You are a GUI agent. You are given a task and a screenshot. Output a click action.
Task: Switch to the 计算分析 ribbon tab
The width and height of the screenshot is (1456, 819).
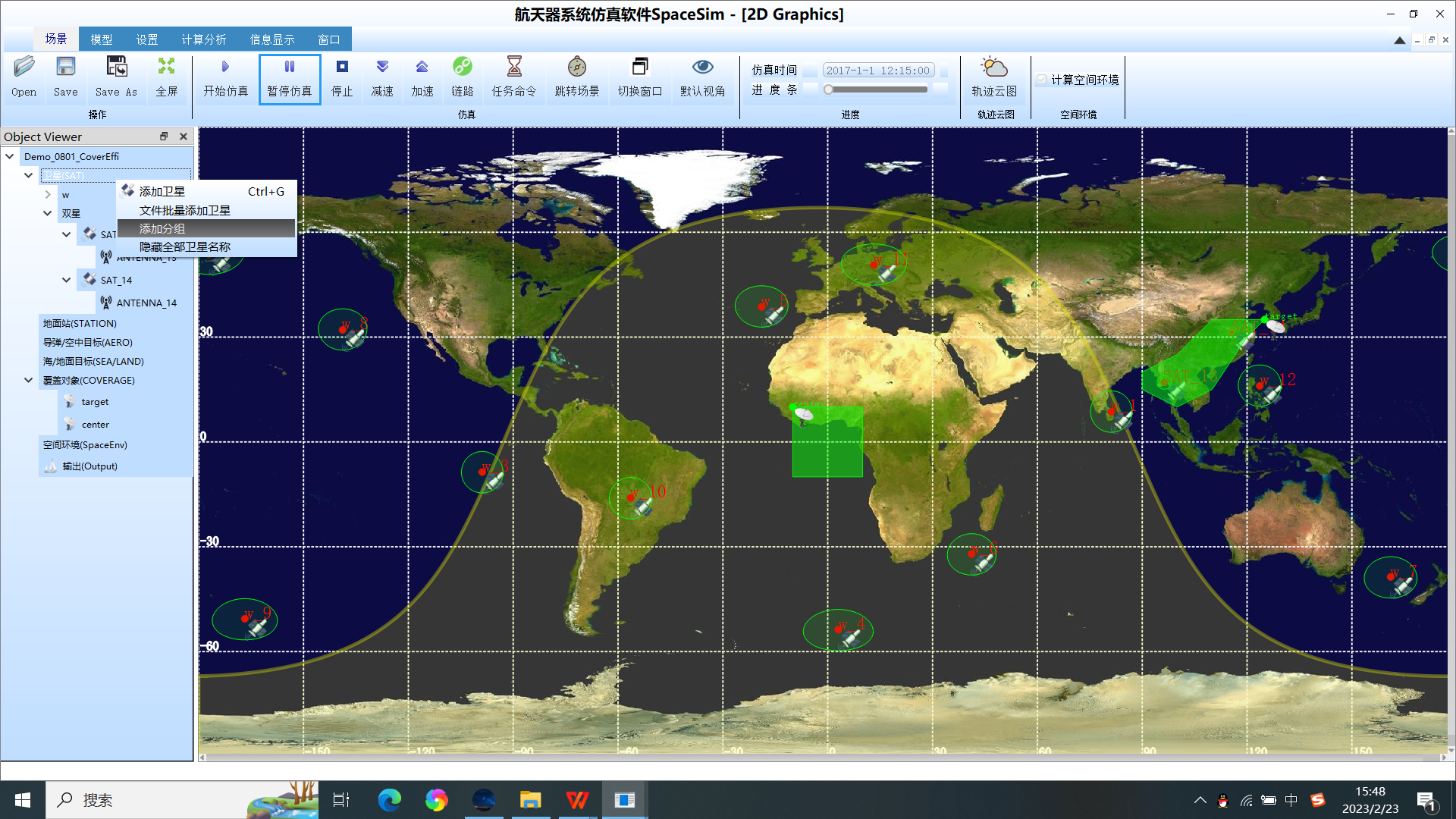[203, 39]
